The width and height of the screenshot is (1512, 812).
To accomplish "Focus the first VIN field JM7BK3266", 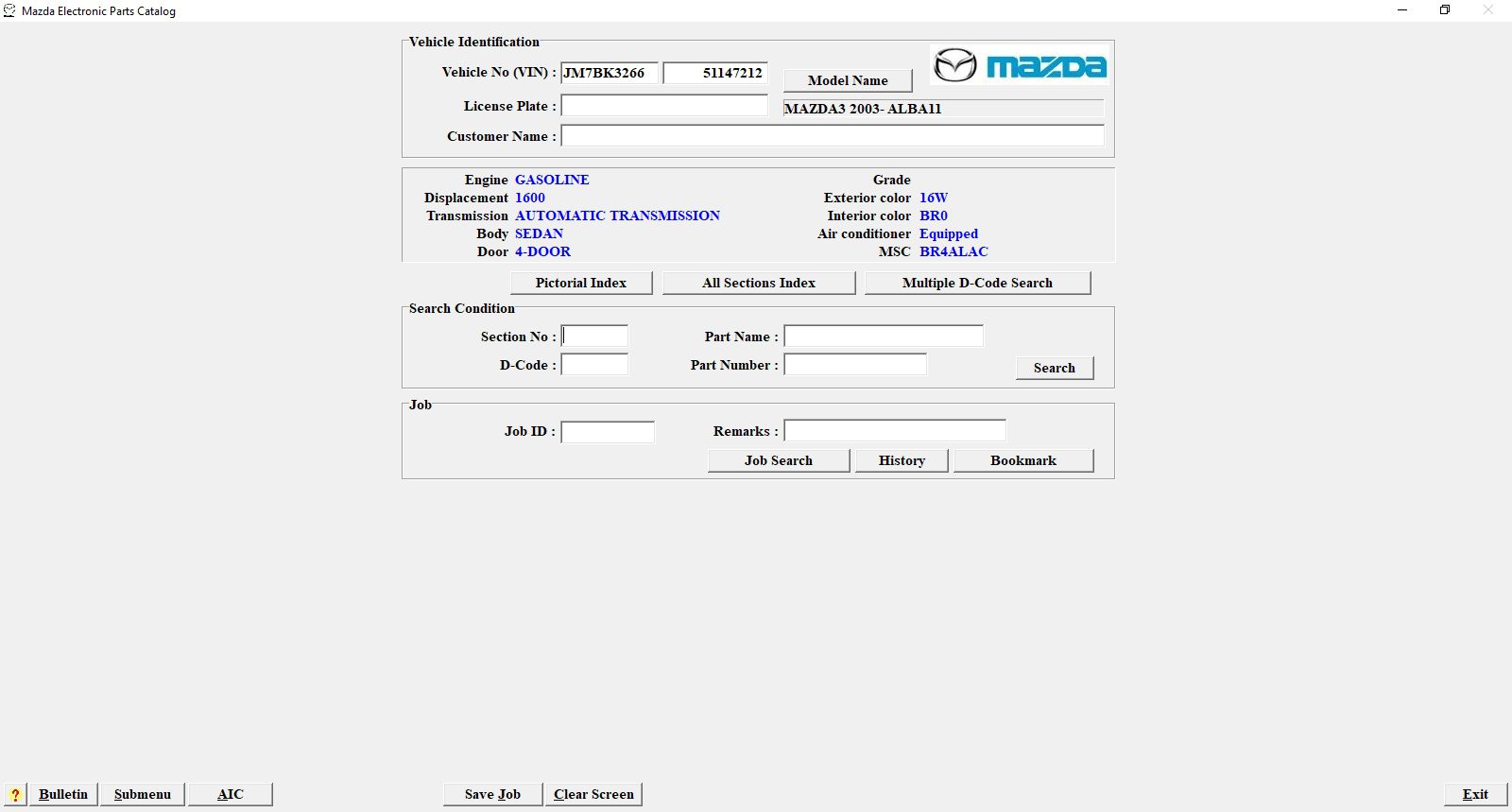I will (610, 73).
